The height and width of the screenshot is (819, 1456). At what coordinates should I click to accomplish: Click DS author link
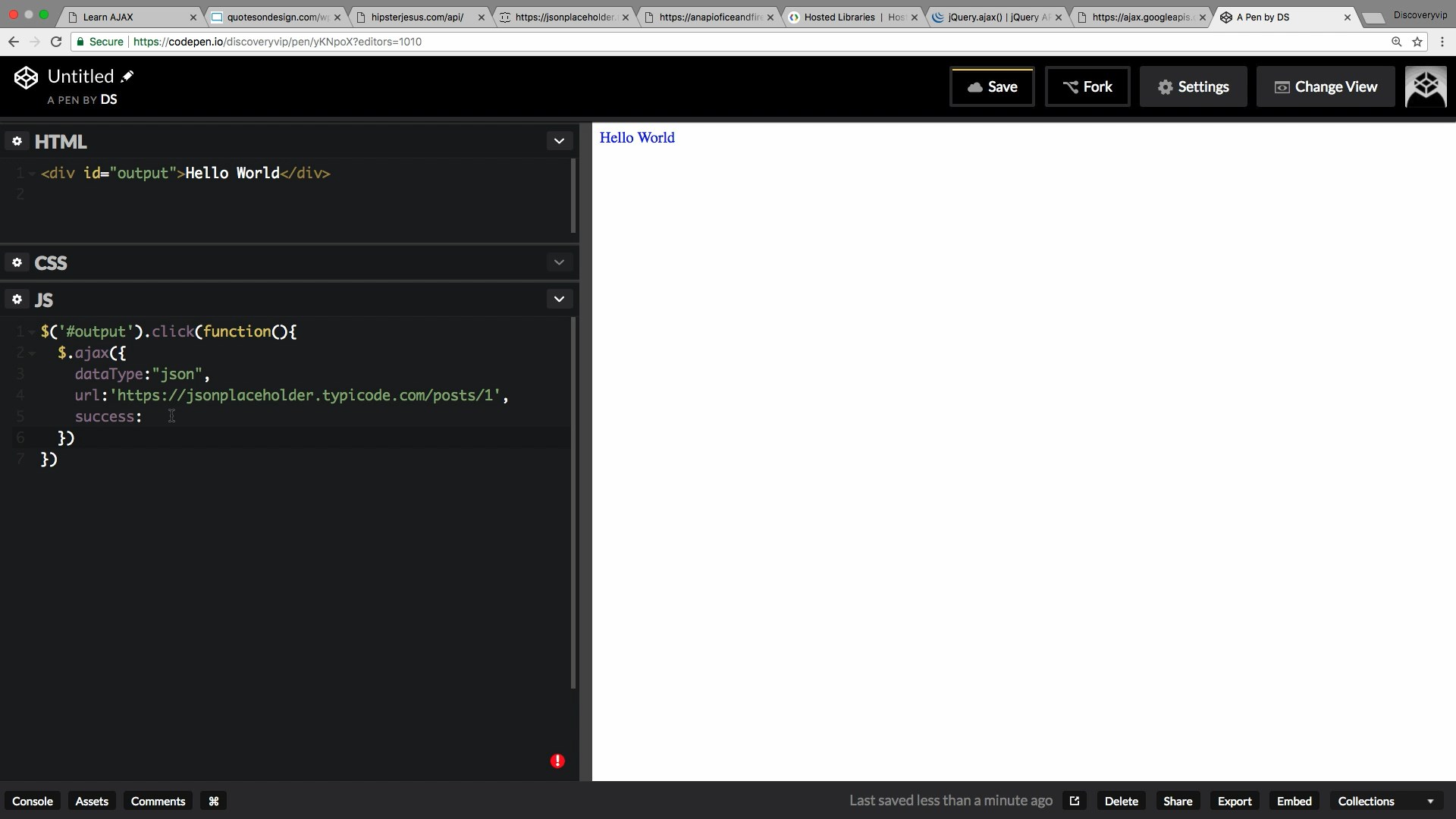(108, 99)
